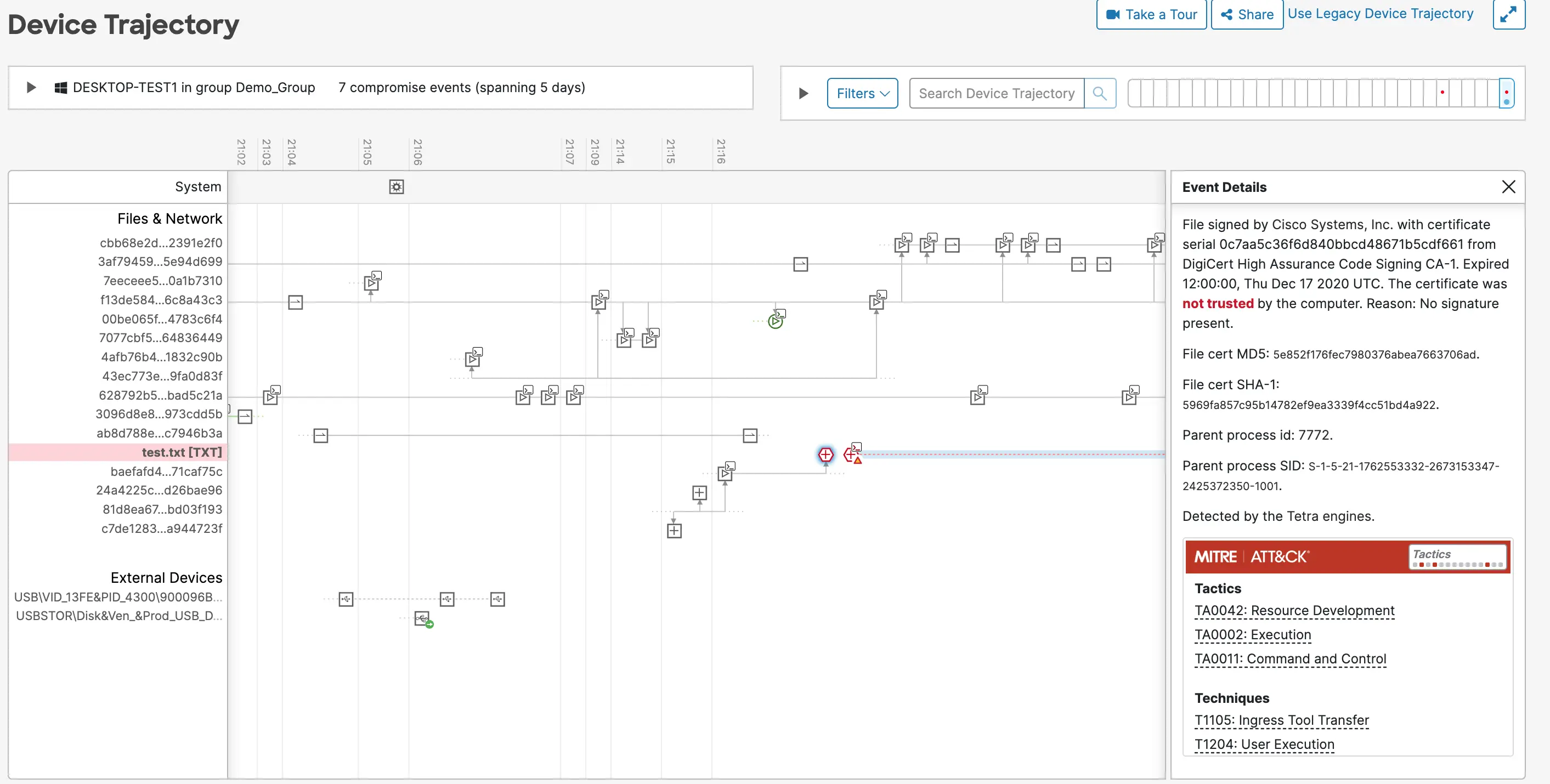Image resolution: width=1550 pixels, height=784 pixels.
Task: Click the red threat detected icon with warning triangle
Action: point(852,455)
